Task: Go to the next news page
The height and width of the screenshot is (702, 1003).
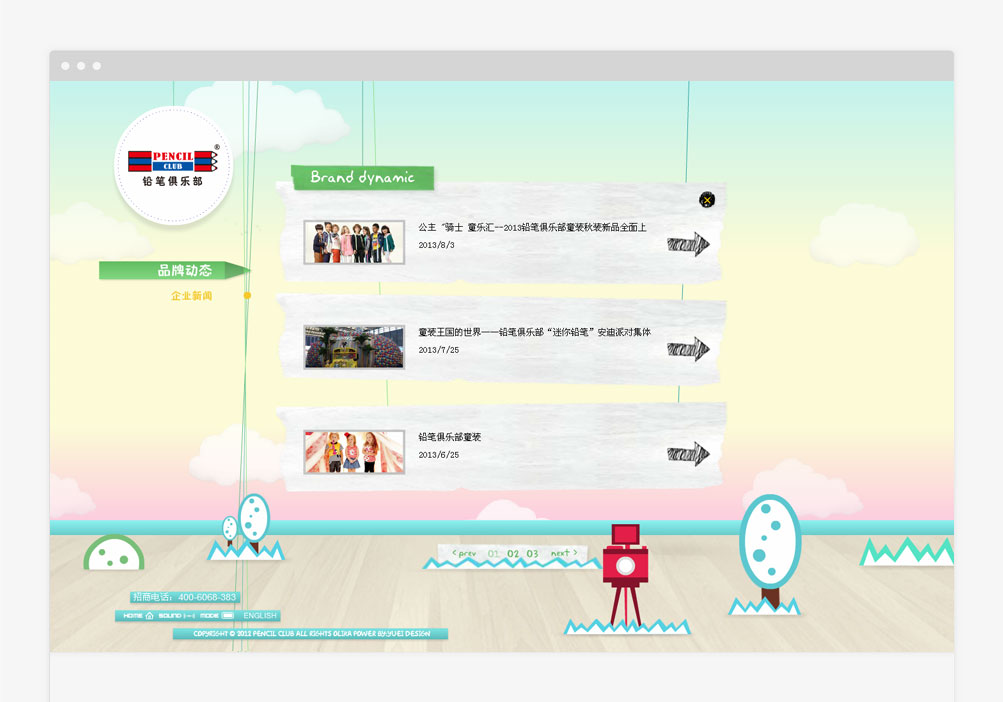Action: pos(564,553)
